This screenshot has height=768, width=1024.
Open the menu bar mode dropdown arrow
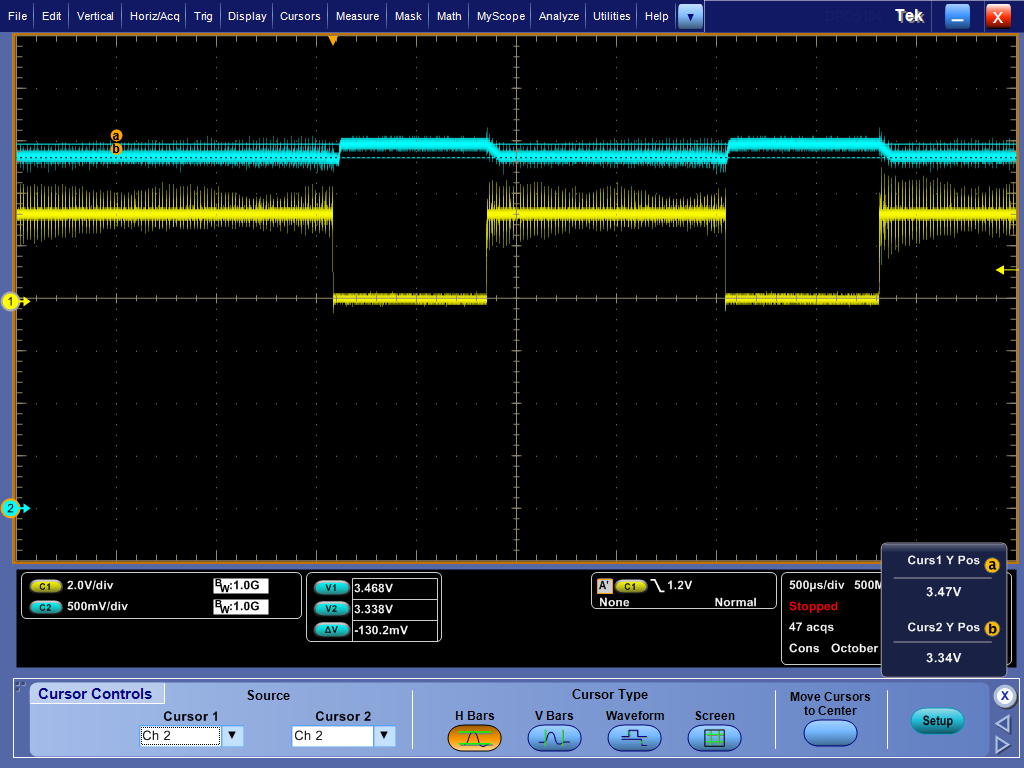690,16
